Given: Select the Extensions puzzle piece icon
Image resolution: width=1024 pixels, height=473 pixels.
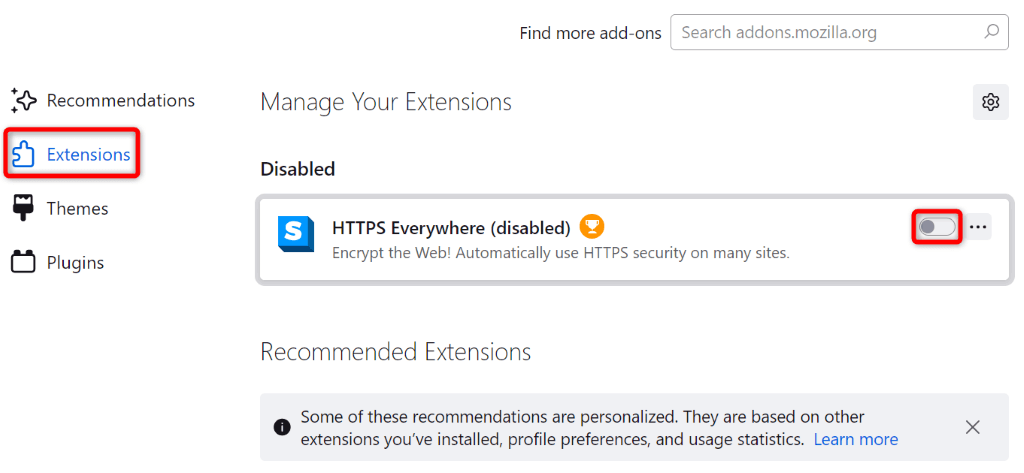Looking at the screenshot, I should (x=23, y=155).
